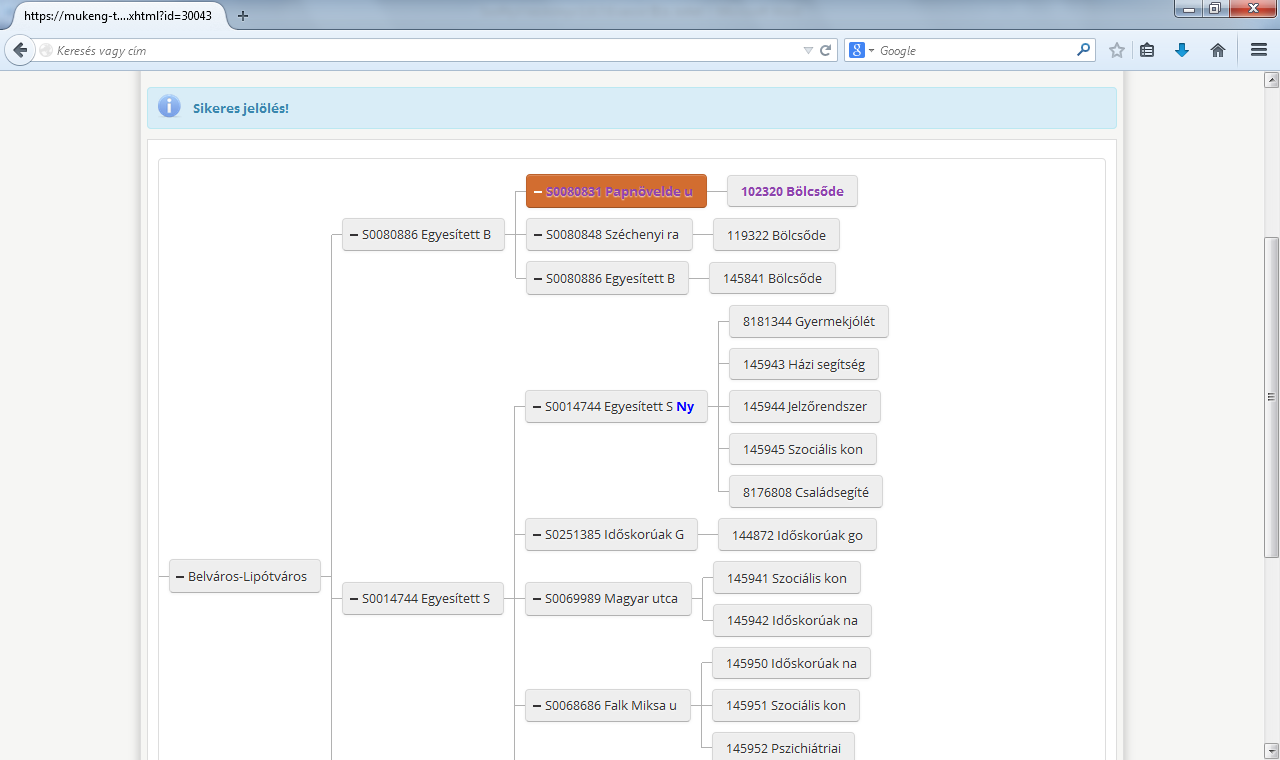Click the Sikeres jelölés! message text
This screenshot has height=760, width=1280.
[241, 108]
